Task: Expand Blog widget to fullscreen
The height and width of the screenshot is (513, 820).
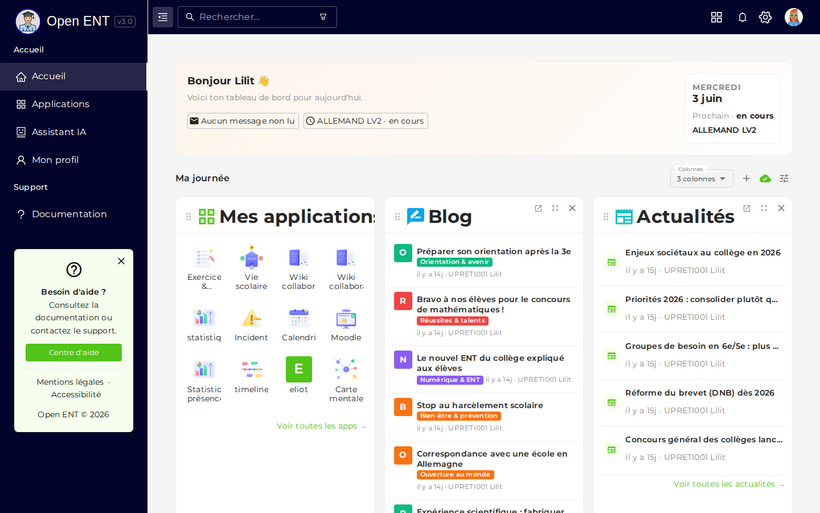Action: pos(555,208)
